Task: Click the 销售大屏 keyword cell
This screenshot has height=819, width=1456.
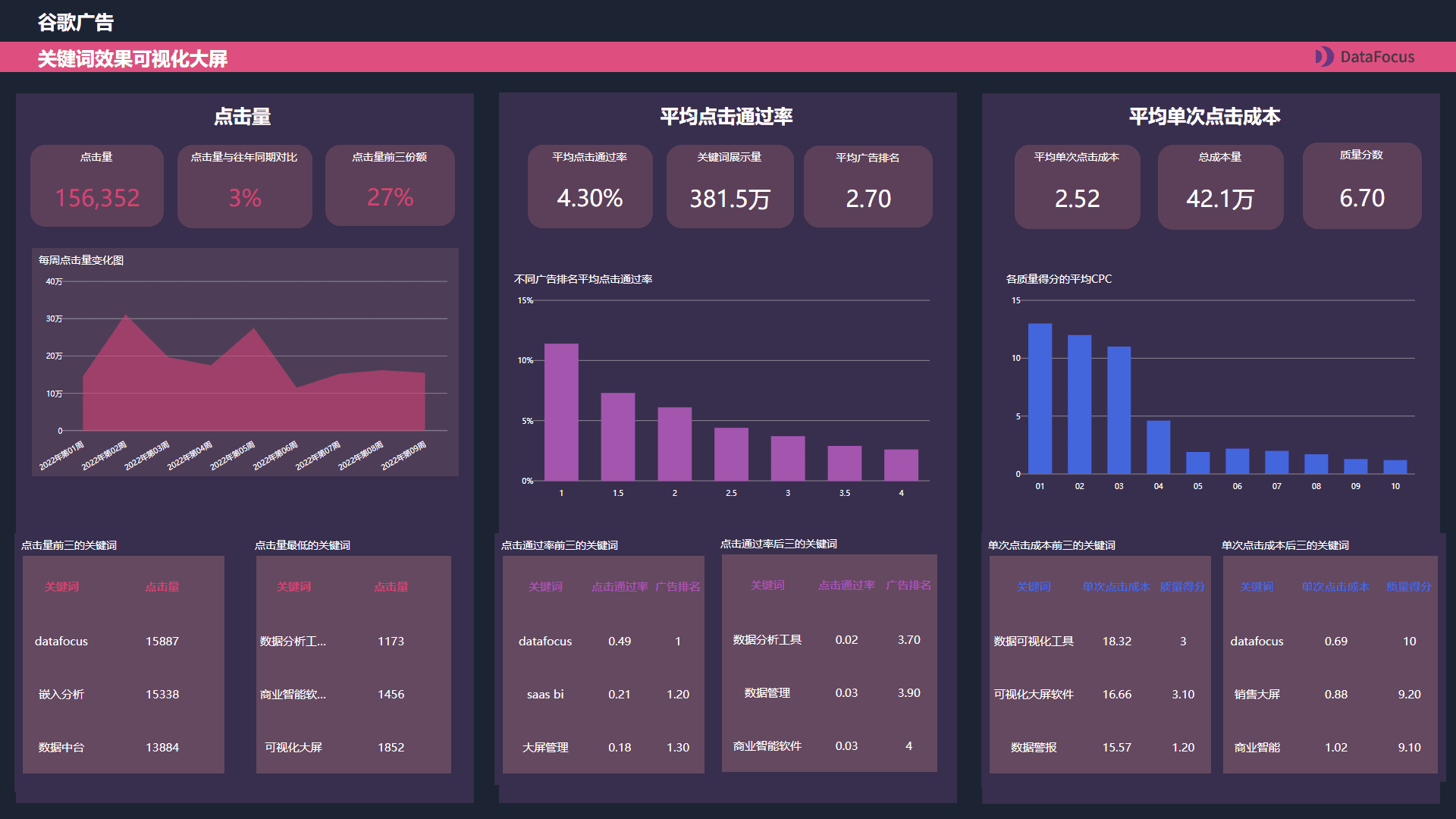Action: [1257, 694]
